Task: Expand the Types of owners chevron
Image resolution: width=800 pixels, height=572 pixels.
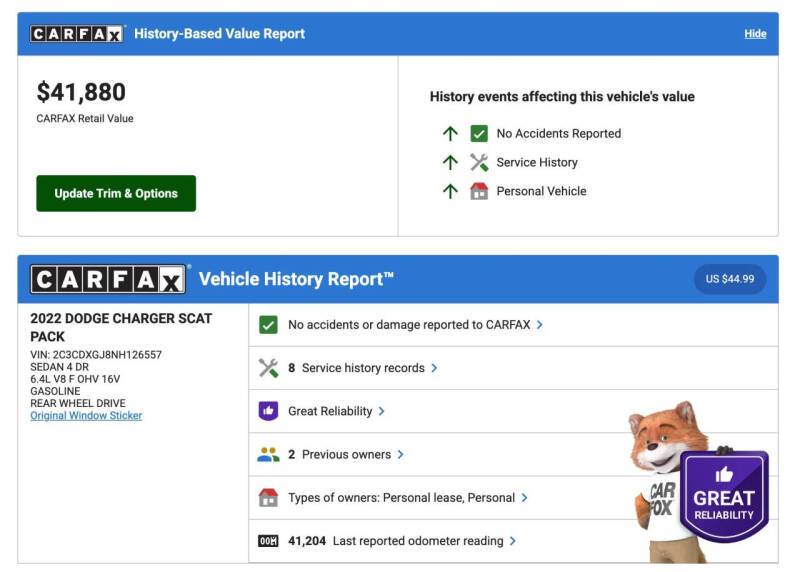Action: (x=524, y=497)
